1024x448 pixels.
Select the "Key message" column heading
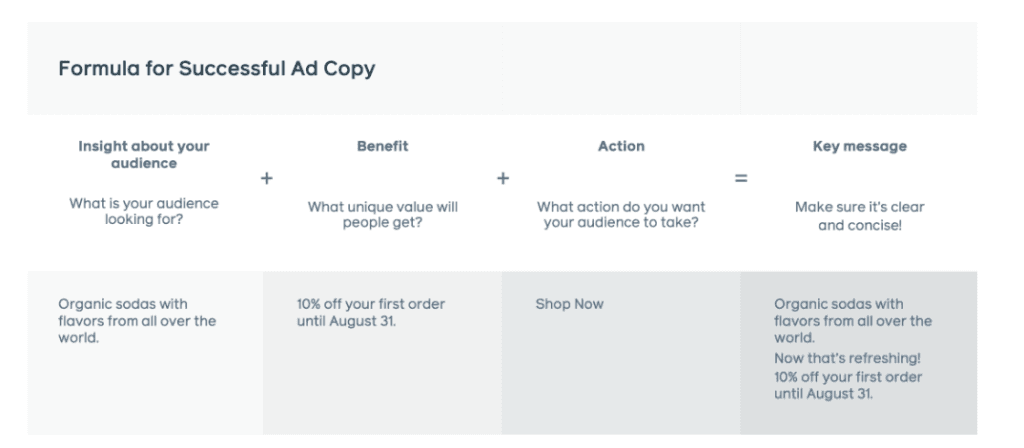tap(860, 147)
